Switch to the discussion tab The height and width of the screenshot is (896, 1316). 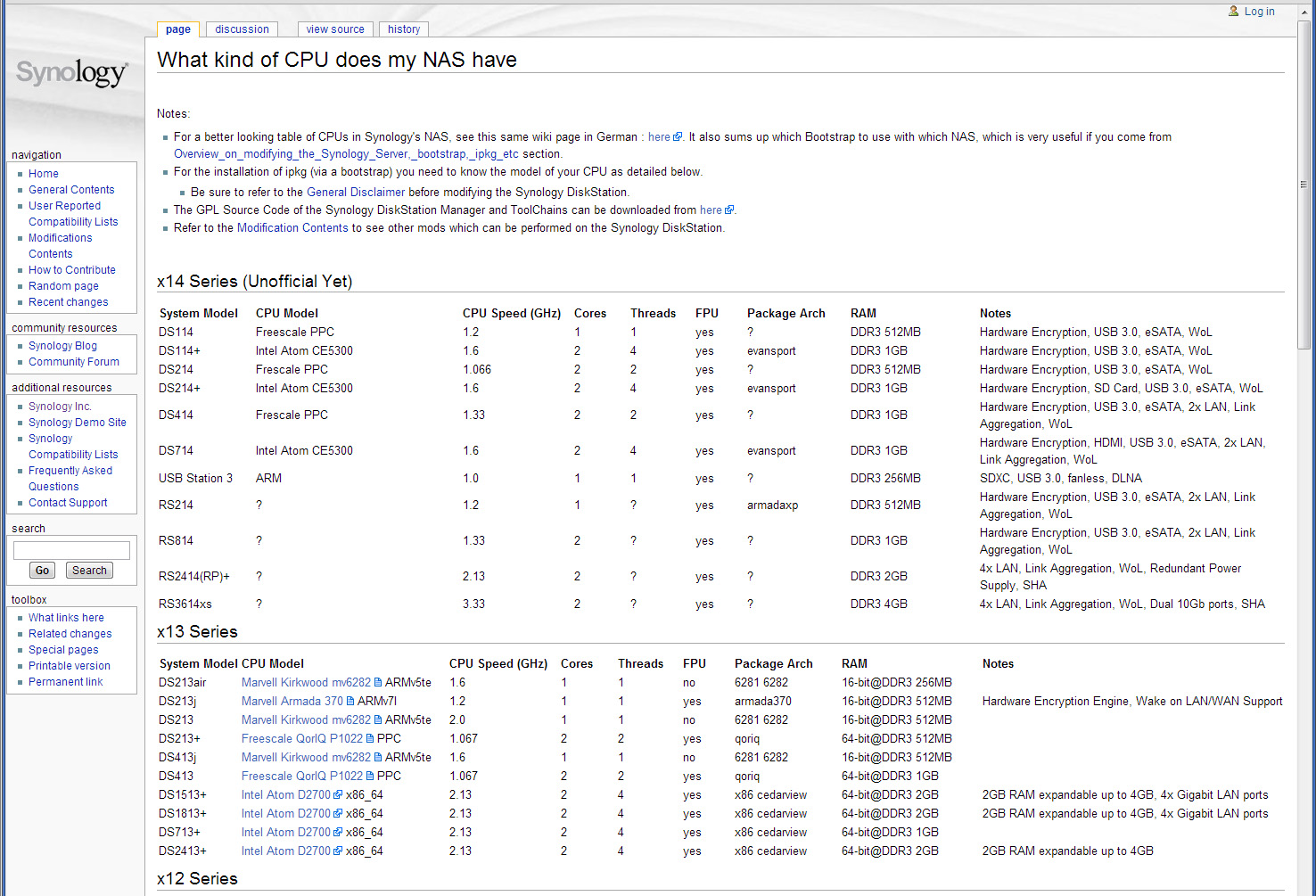pos(242,29)
